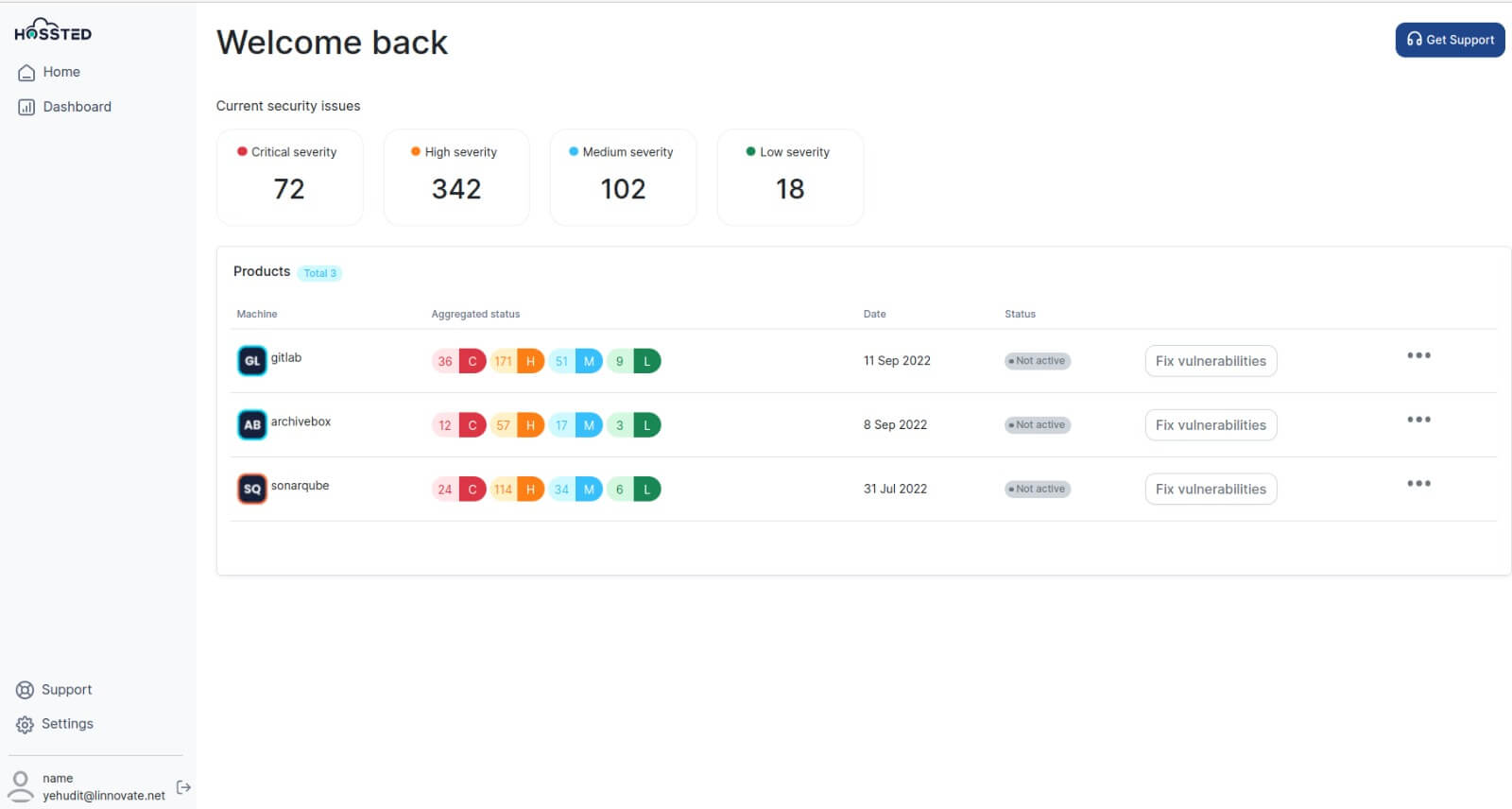Click Fix vulnerabilities for gitlab
The image size is (1512, 809).
(x=1211, y=361)
